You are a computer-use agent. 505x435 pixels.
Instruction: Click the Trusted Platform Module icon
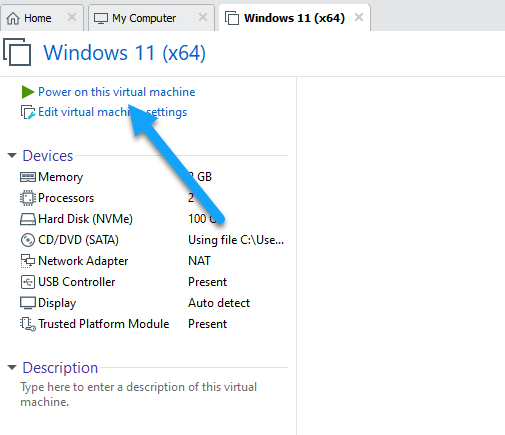[x=28, y=324]
